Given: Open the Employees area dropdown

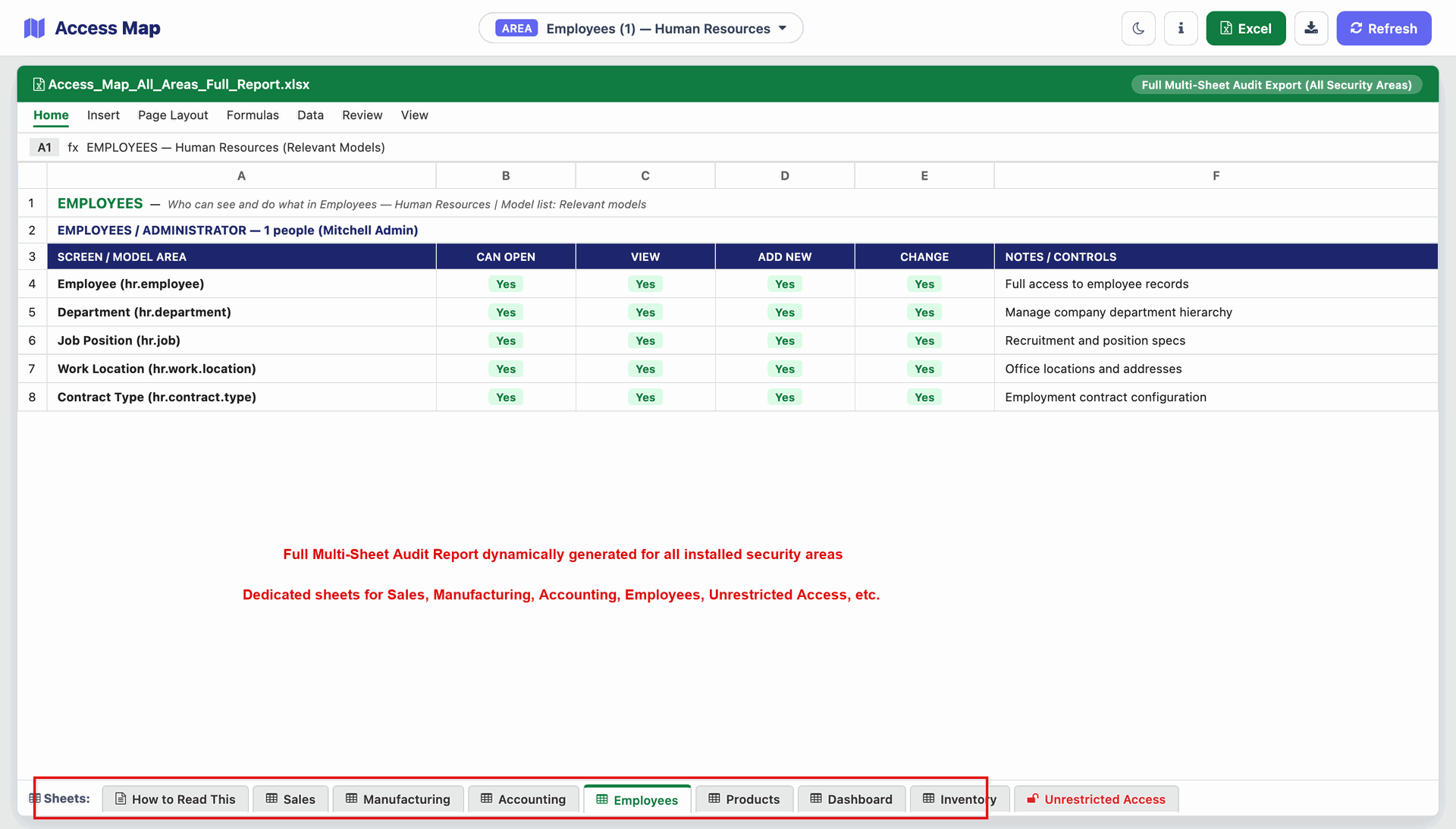Looking at the screenshot, I should pyautogui.click(x=641, y=28).
